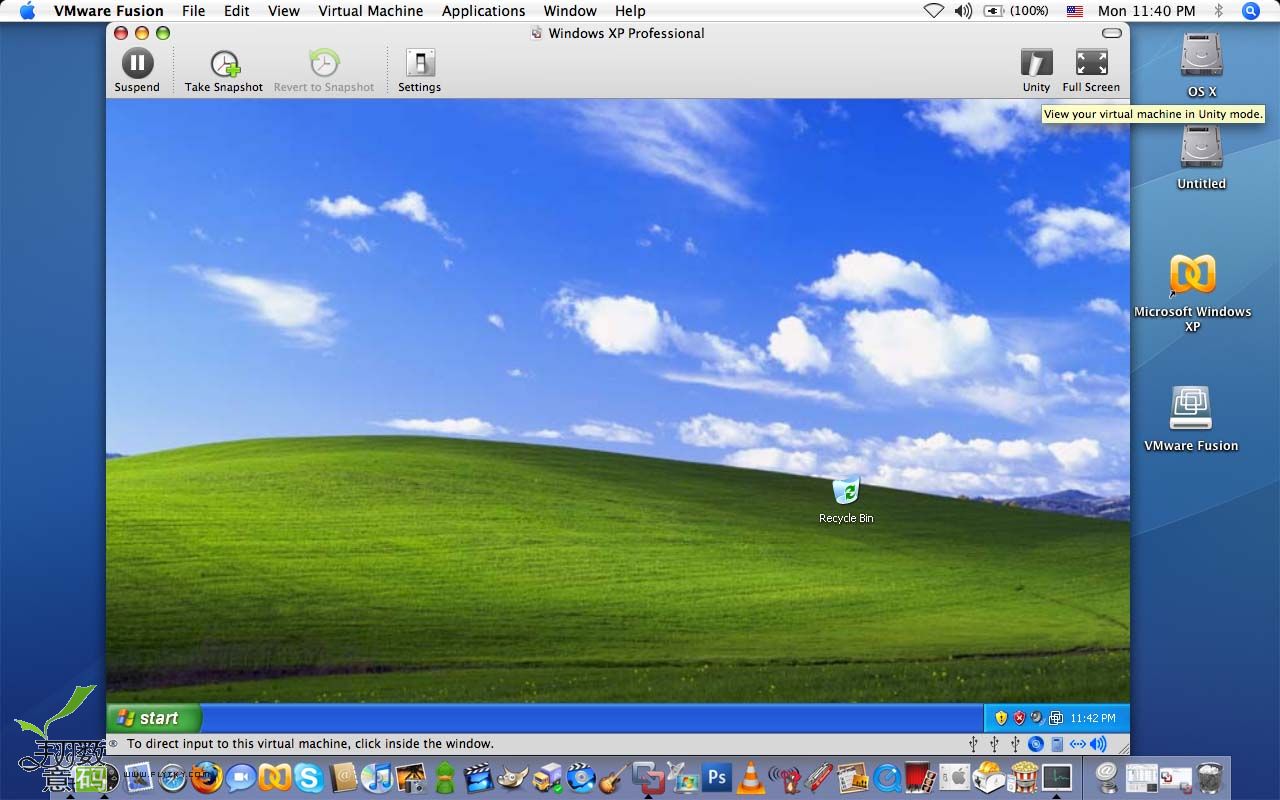This screenshot has width=1280, height=800.
Task: Open Firefox from the Dock
Action: [x=206, y=777]
